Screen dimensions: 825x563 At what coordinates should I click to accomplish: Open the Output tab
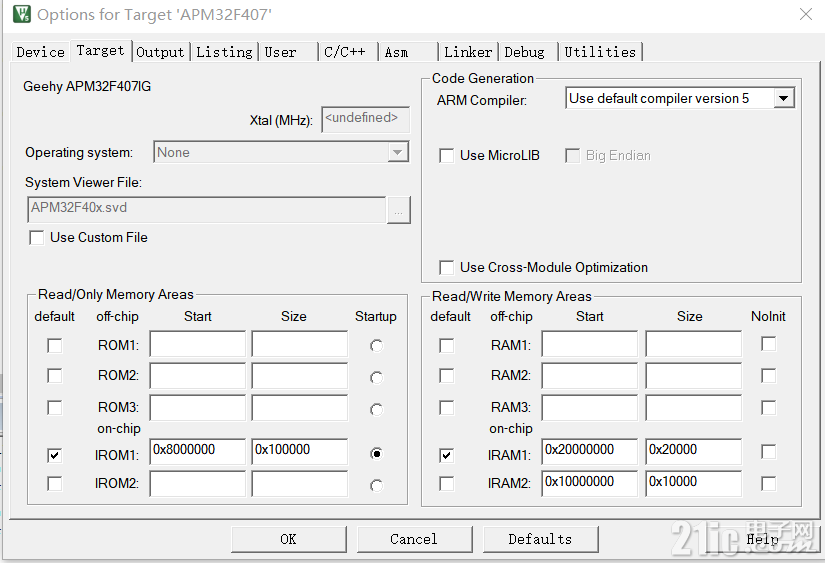160,52
